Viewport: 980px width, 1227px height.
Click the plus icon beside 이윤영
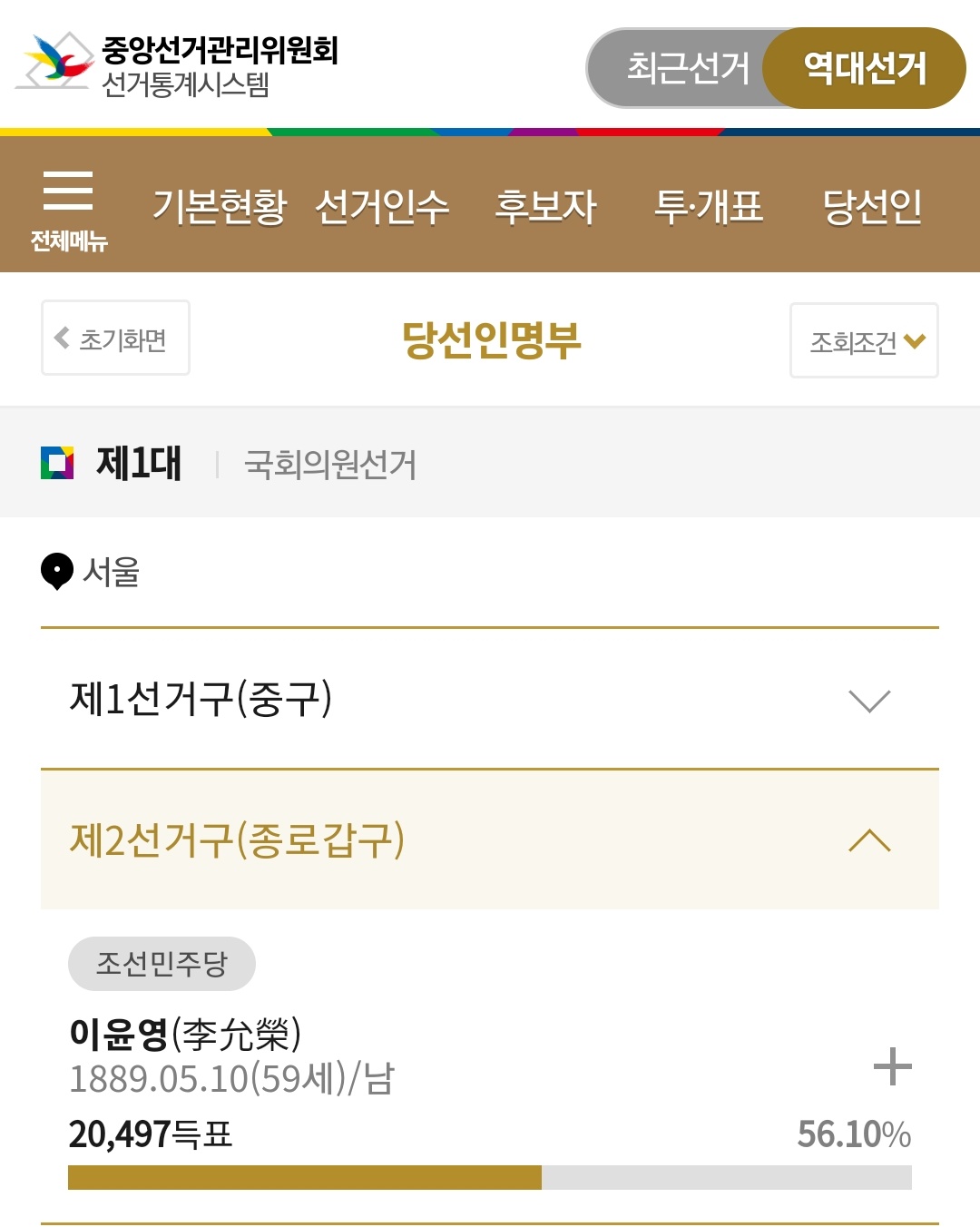892,1066
